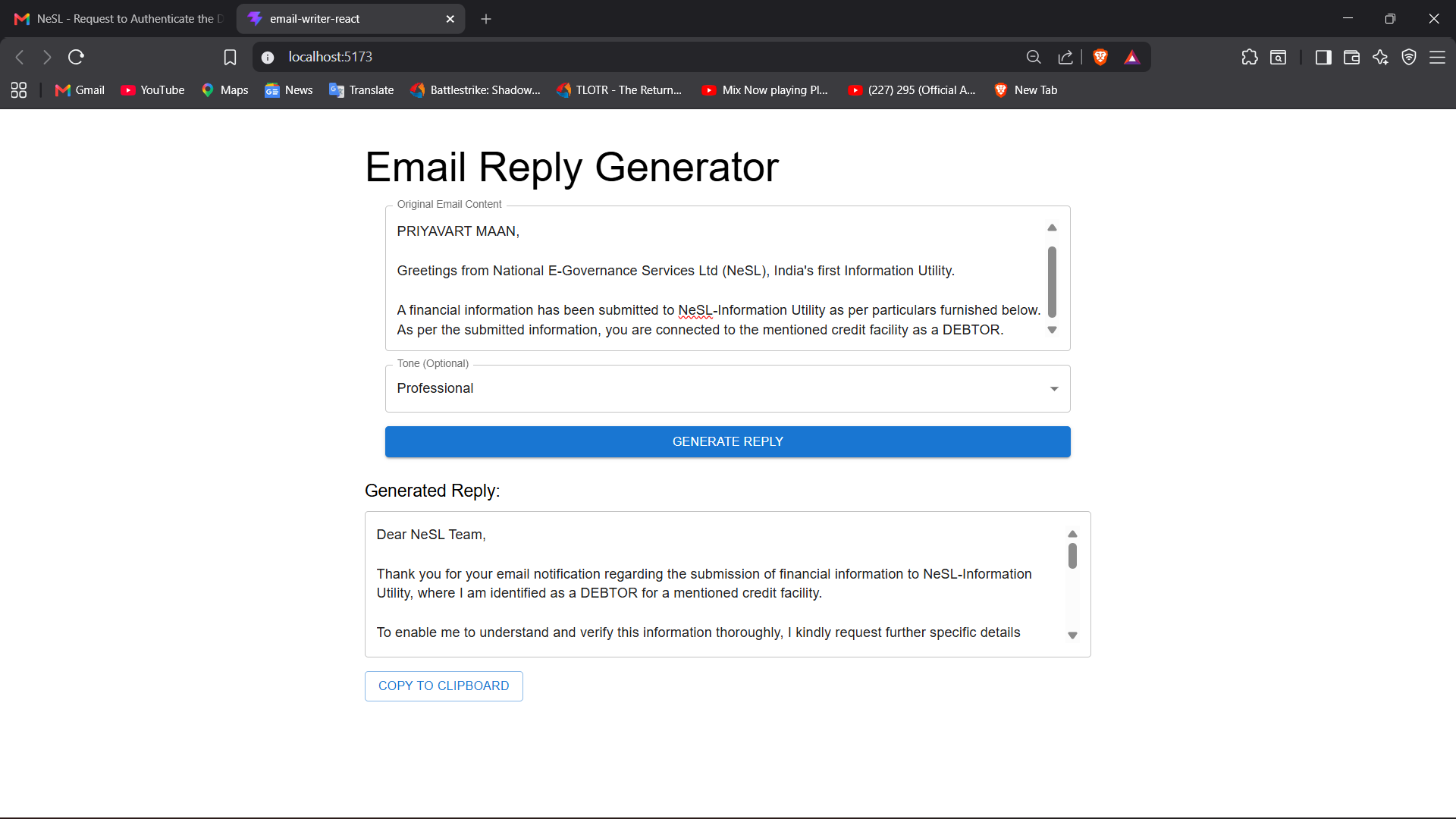Image resolution: width=1456 pixels, height=819 pixels.
Task: Open Mix Now playing bookmark
Action: pyautogui.click(x=765, y=90)
